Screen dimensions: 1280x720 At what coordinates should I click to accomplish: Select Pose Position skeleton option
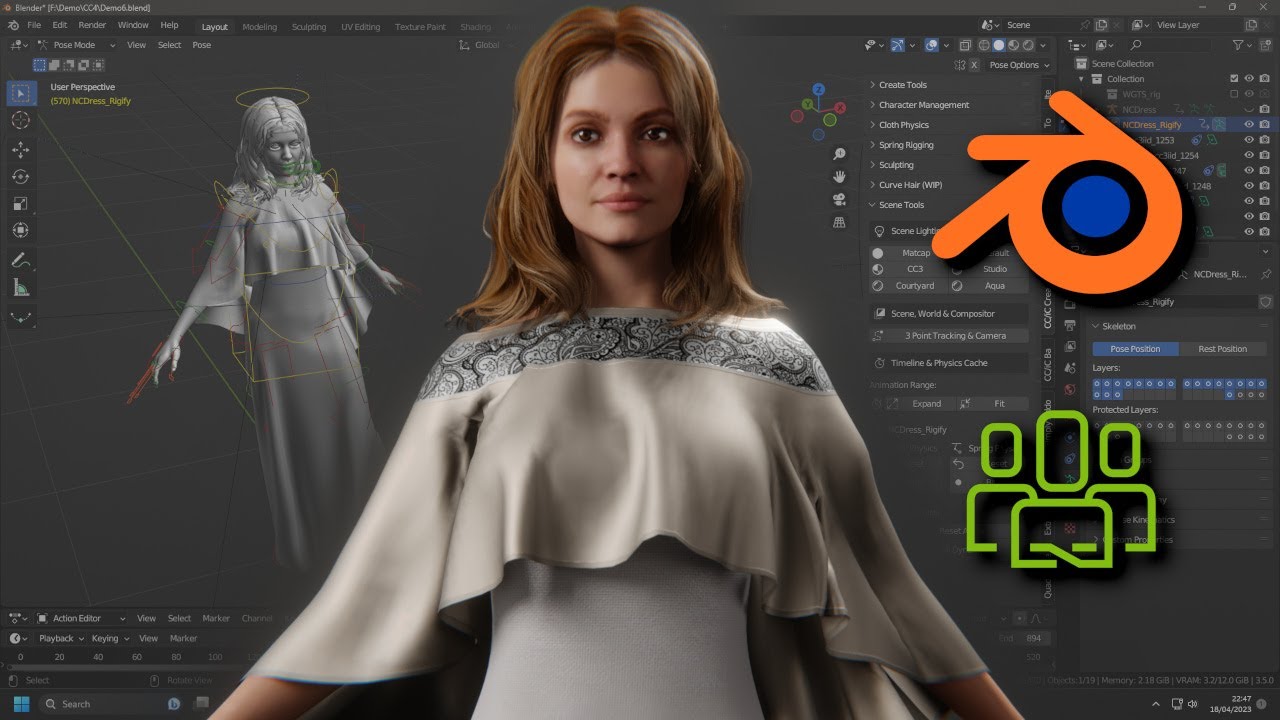coord(1135,349)
